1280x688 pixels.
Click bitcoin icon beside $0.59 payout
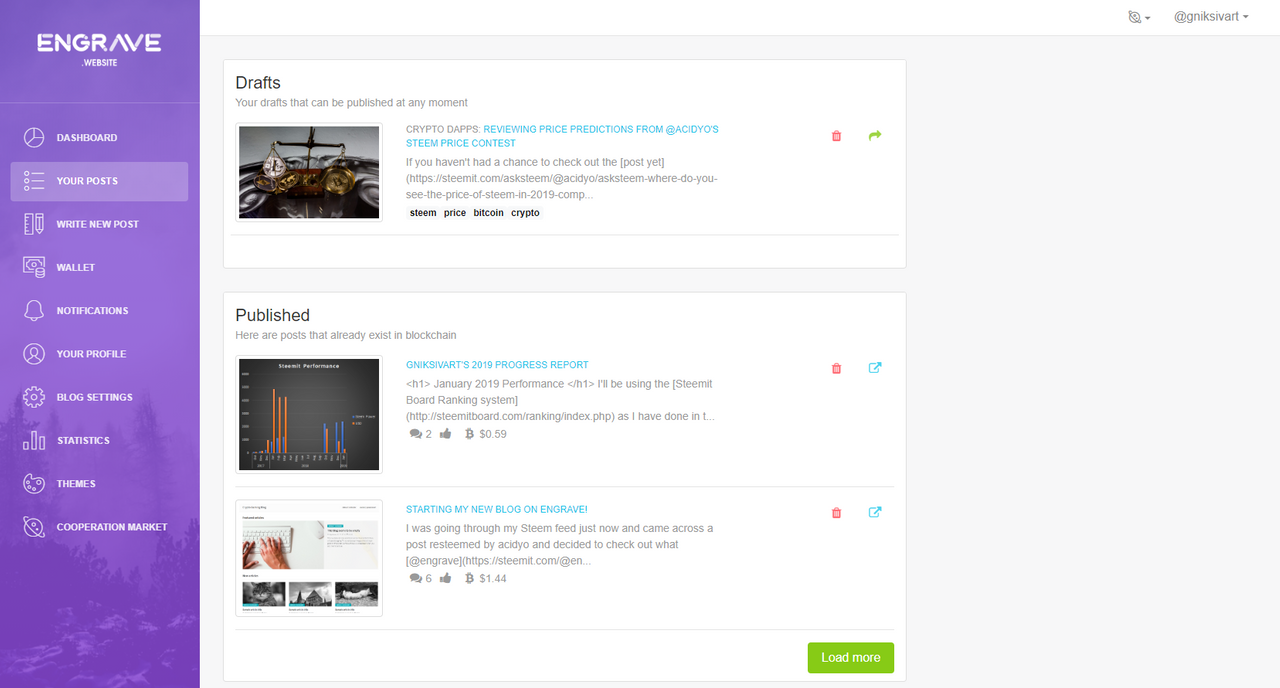pos(470,434)
